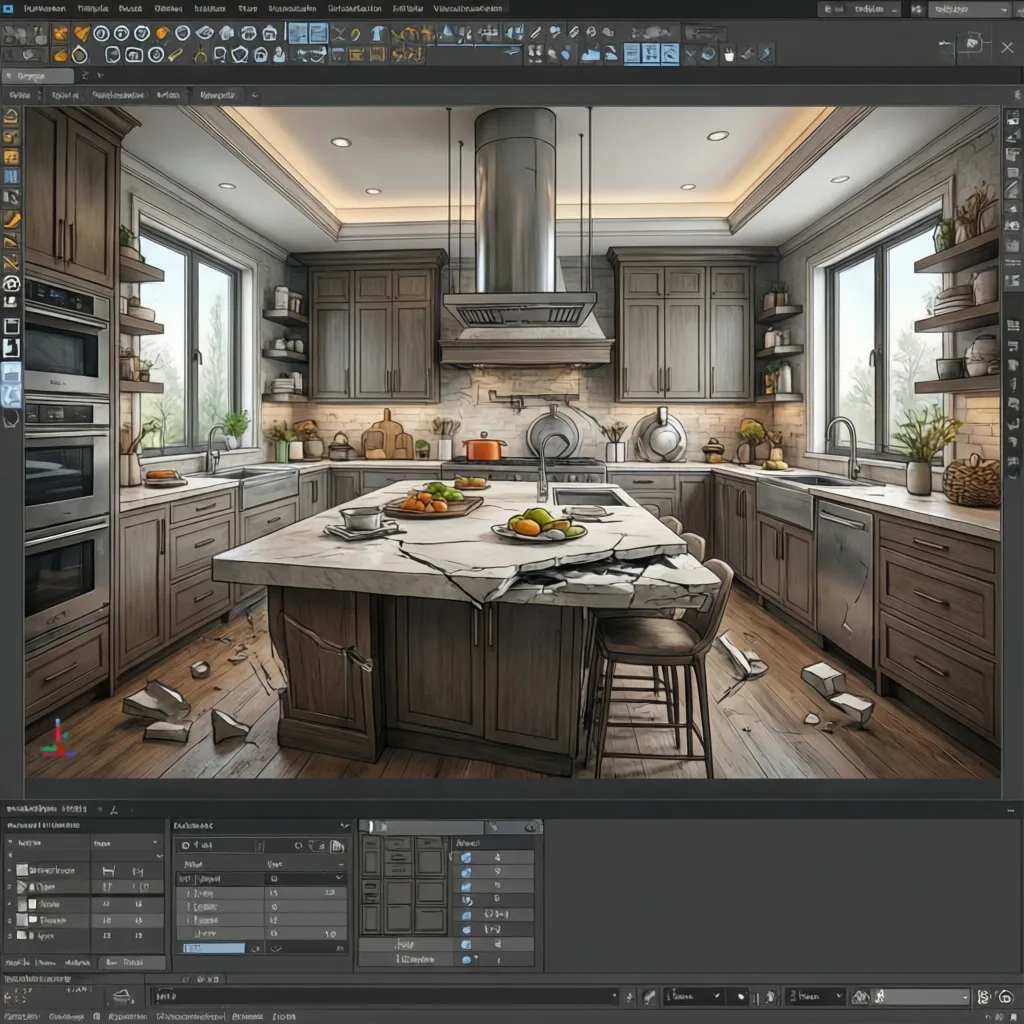
Task: Click the topmost tool icon in the left sidebar
Action: 12,115
